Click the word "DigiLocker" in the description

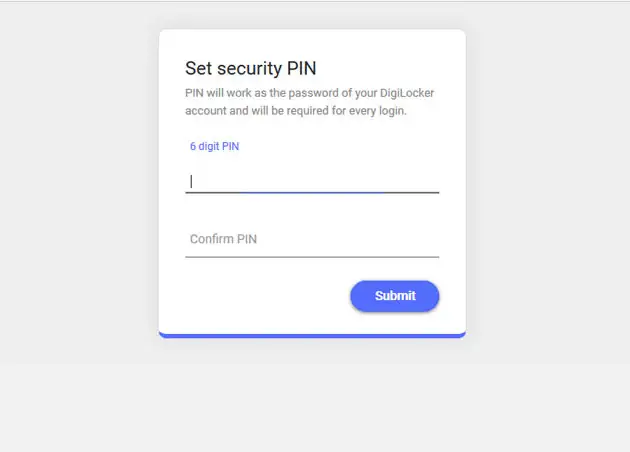[404, 93]
